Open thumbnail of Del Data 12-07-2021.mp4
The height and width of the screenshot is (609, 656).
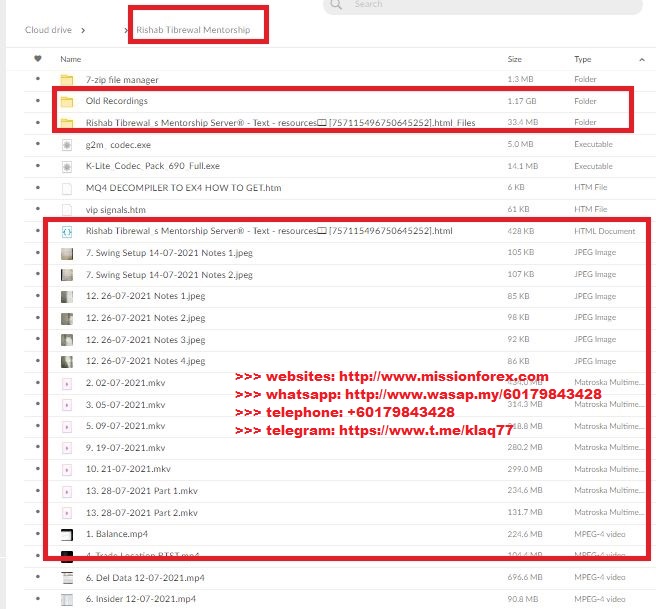coord(67,578)
